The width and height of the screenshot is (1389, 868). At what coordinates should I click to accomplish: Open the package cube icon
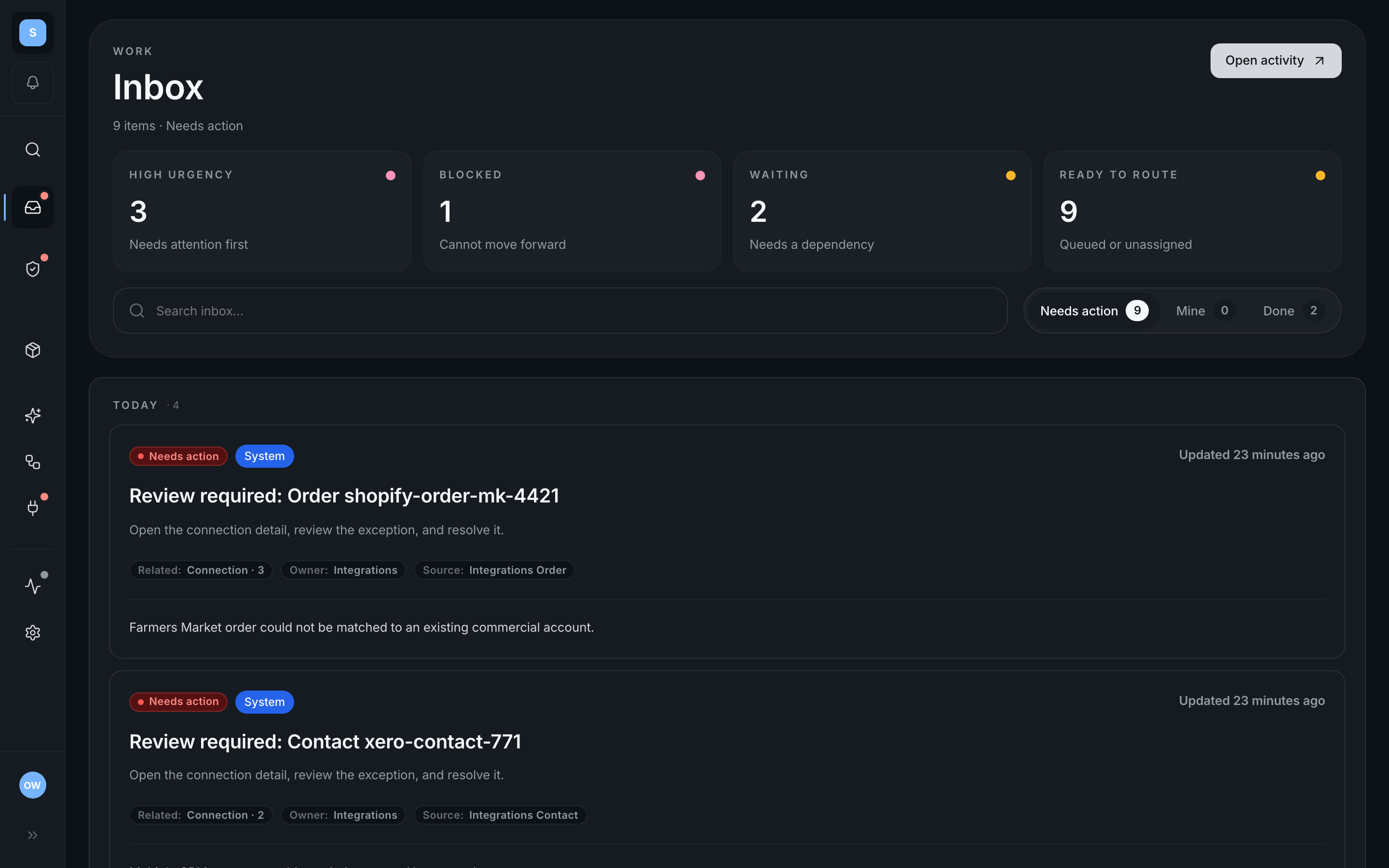coord(33,350)
